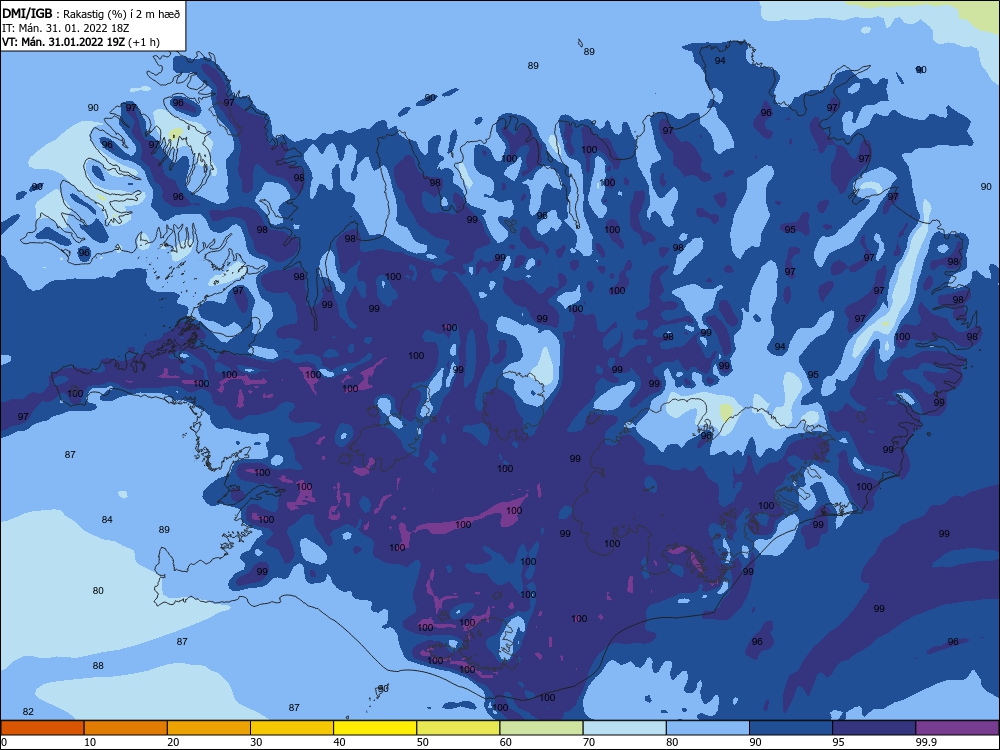
Task: Click the 'VT: Mán. 31.01.2022 19Z (+1 h)' line
Action: click(x=81, y=42)
